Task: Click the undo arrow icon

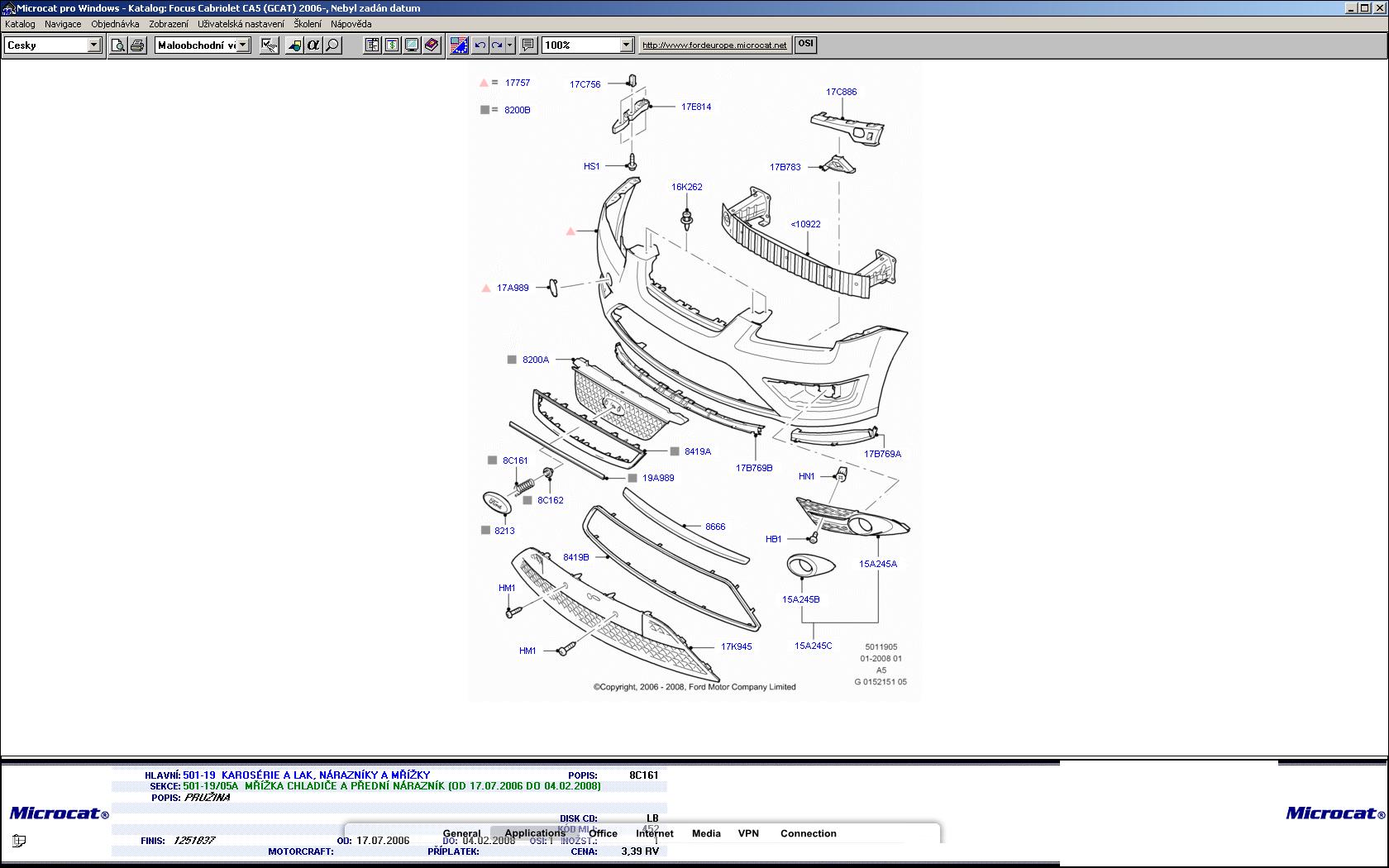Action: [x=480, y=45]
